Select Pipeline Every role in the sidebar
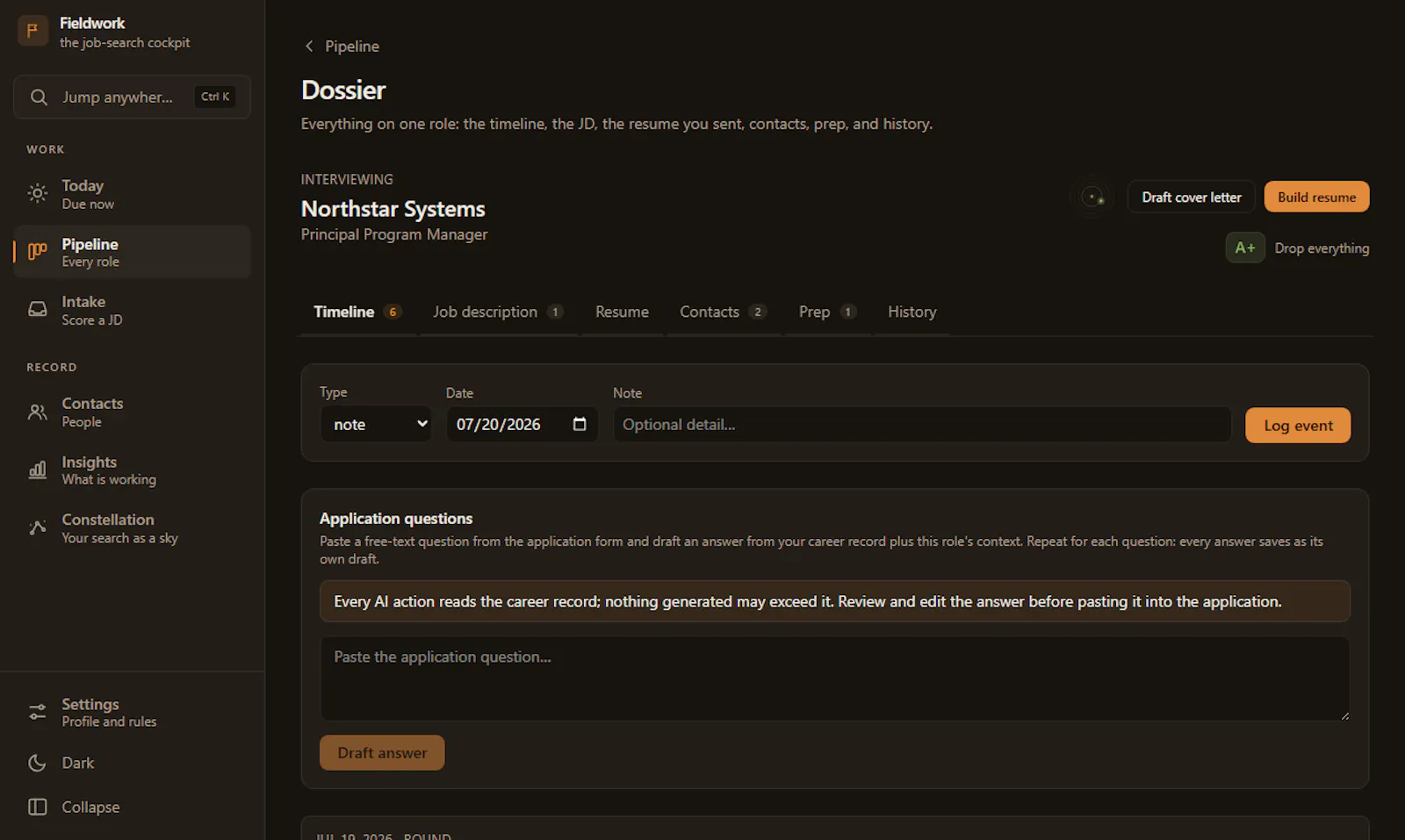 pyautogui.click(x=132, y=252)
